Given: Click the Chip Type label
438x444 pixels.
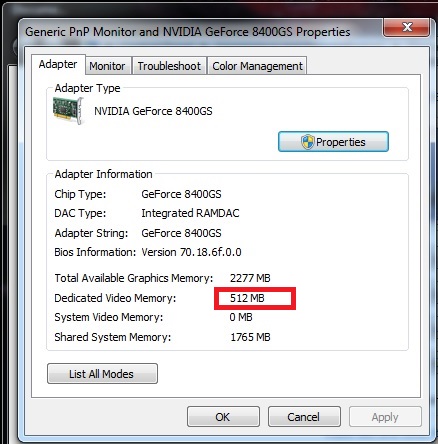Looking at the screenshot, I should click(x=80, y=194).
